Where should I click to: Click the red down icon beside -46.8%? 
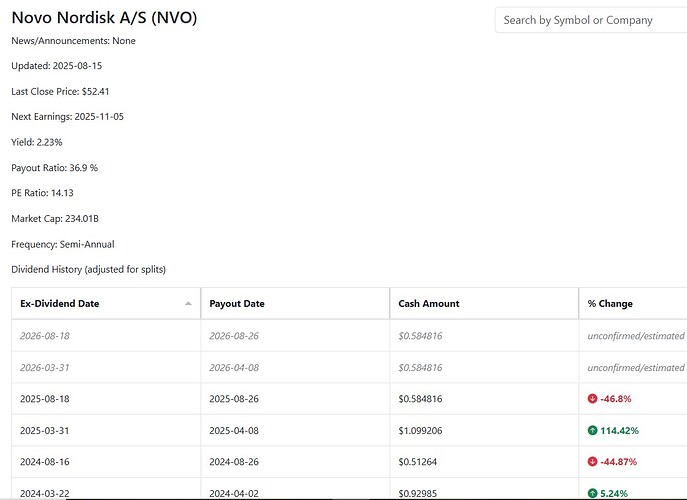592,398
